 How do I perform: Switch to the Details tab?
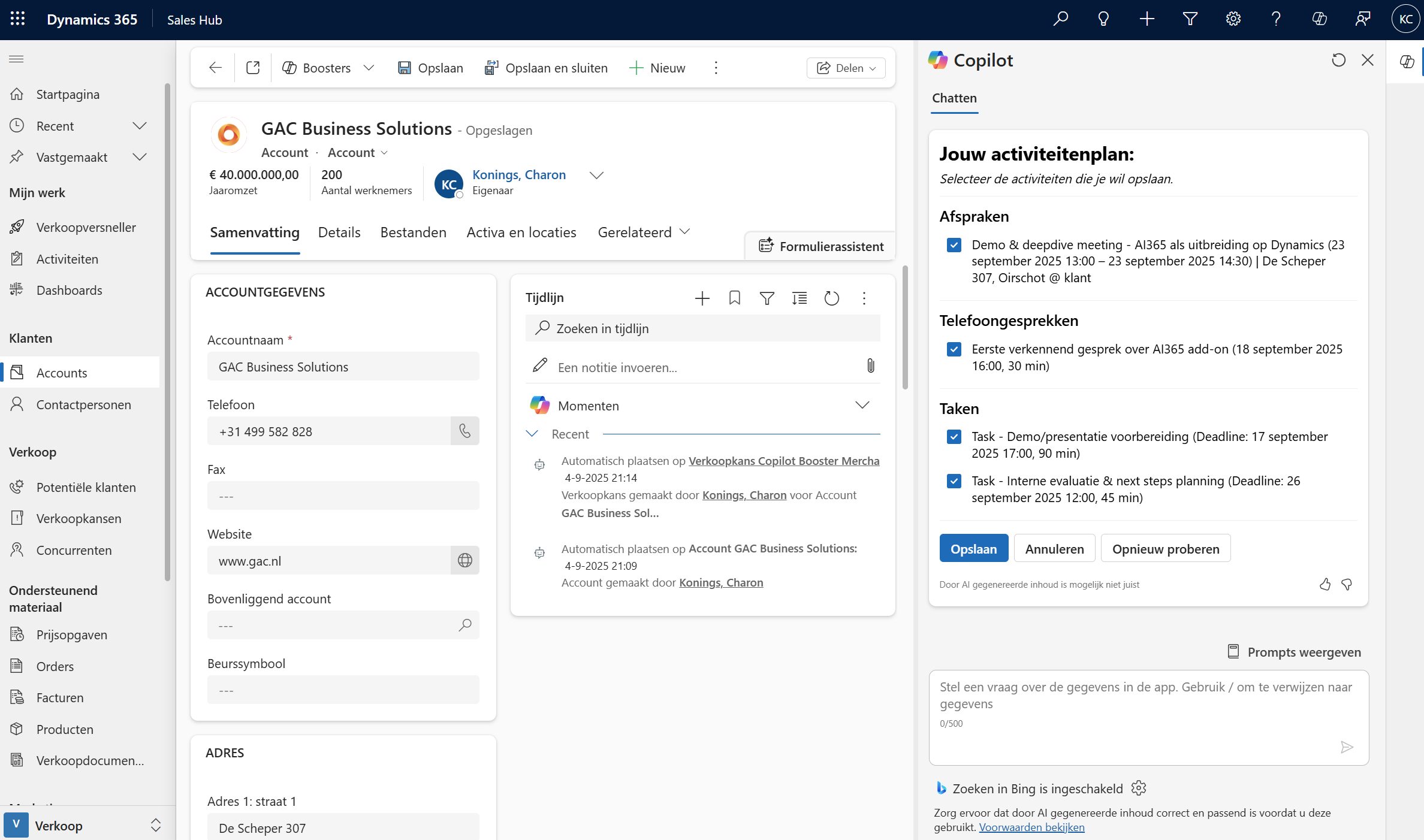click(x=339, y=232)
